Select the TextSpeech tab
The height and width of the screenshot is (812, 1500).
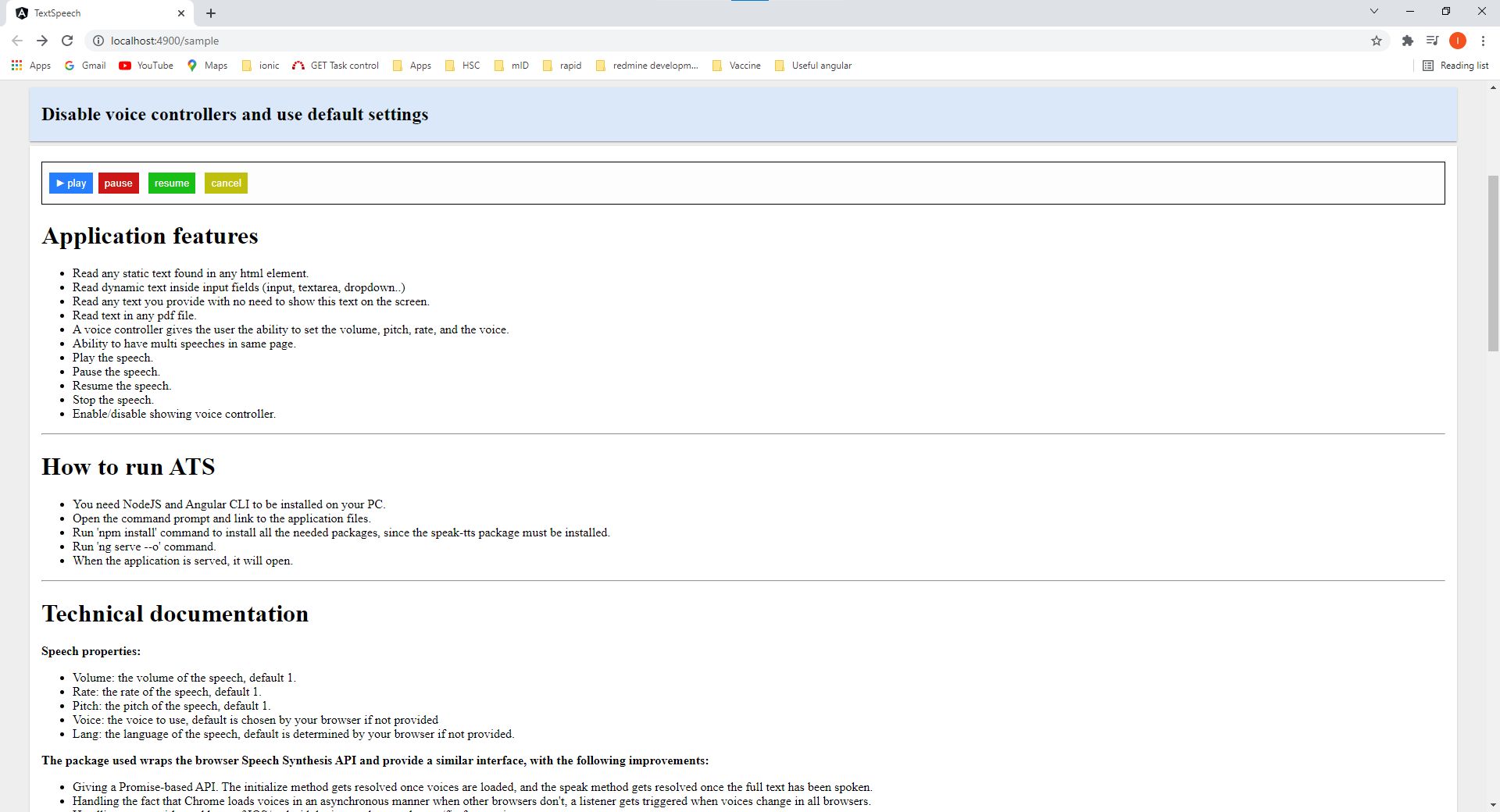(x=102, y=13)
